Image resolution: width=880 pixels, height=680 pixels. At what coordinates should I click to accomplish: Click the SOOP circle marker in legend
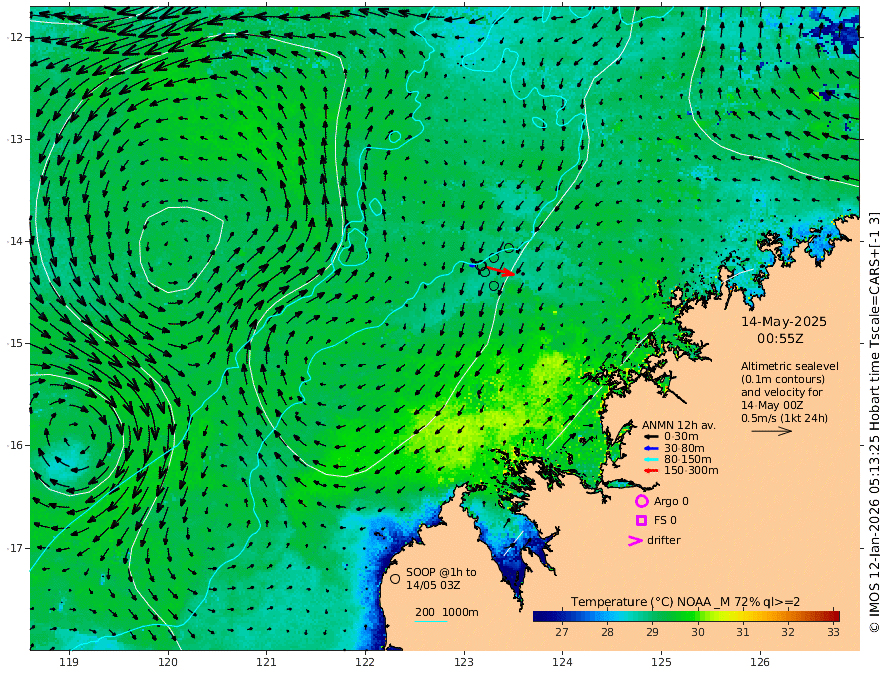[395, 578]
